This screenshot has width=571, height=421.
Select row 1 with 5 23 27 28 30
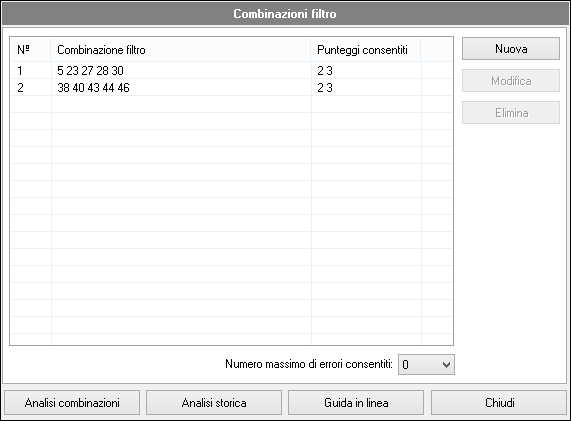pyautogui.click(x=232, y=71)
